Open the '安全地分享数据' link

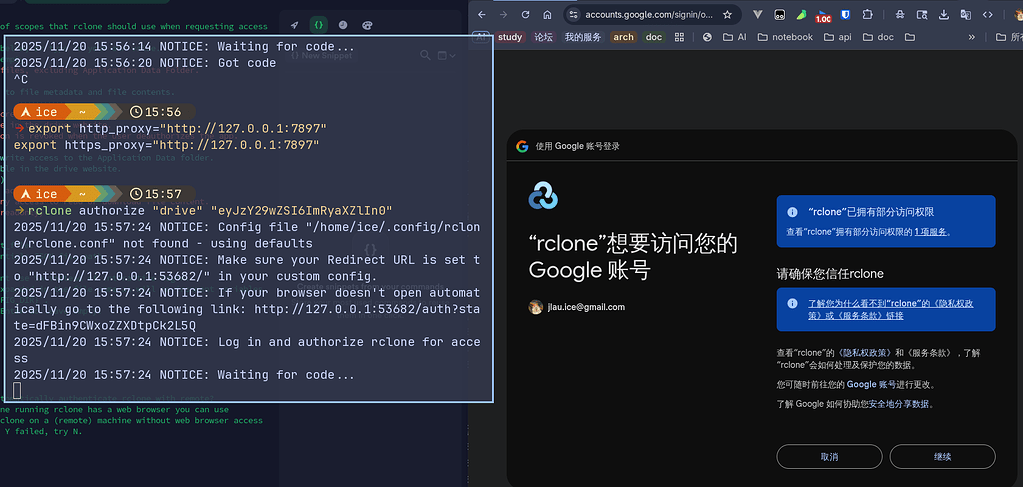click(x=899, y=404)
